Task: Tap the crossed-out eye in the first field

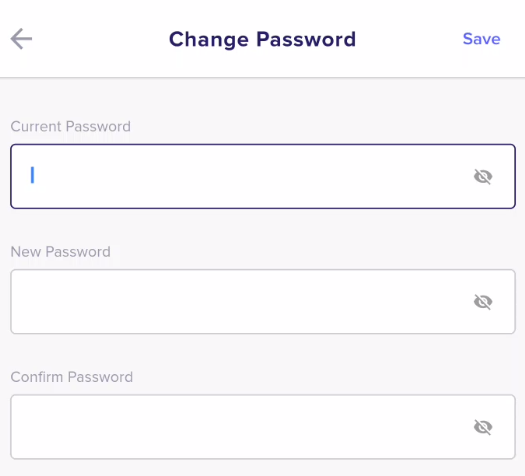Action: point(483,176)
